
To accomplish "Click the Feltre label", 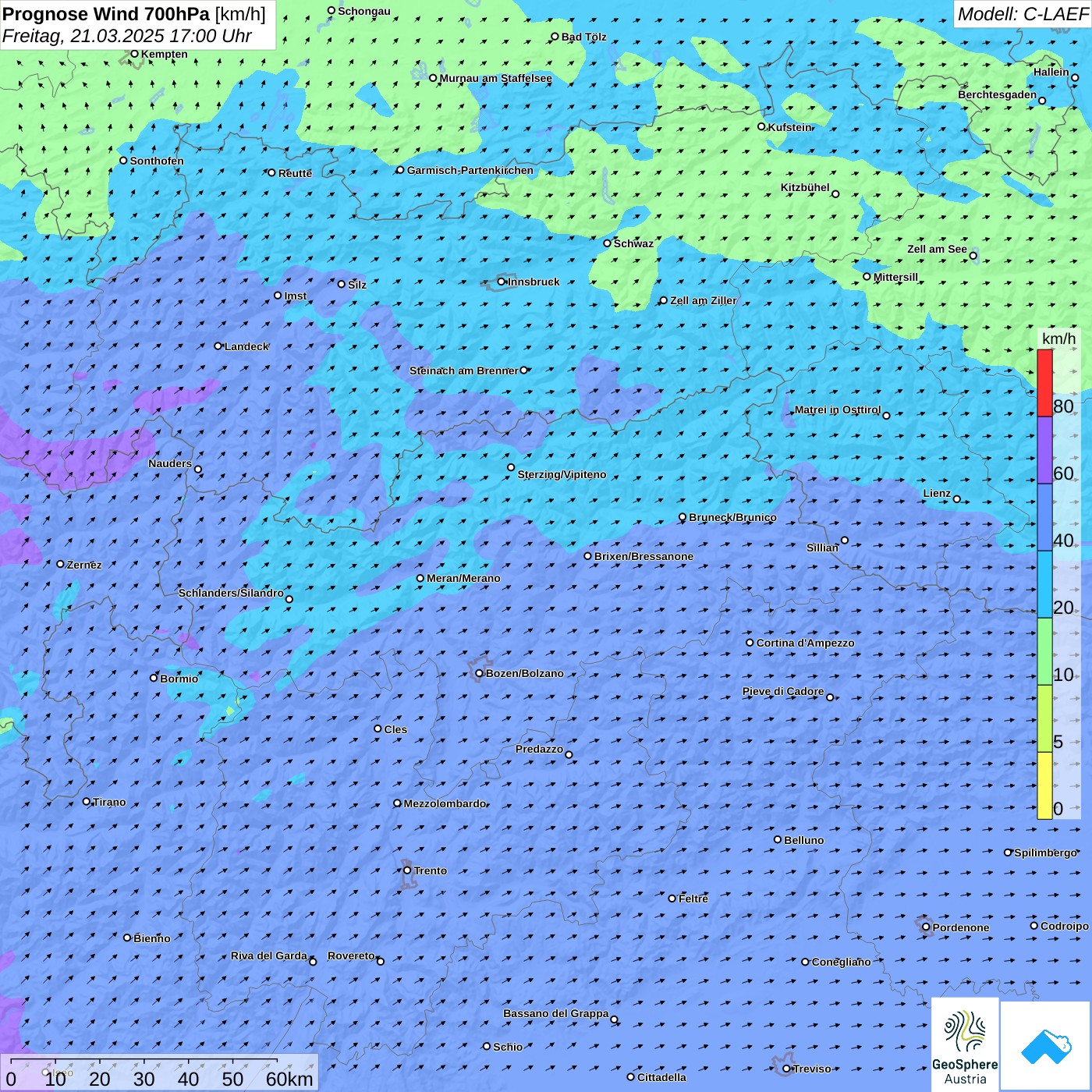I will point(693,899).
